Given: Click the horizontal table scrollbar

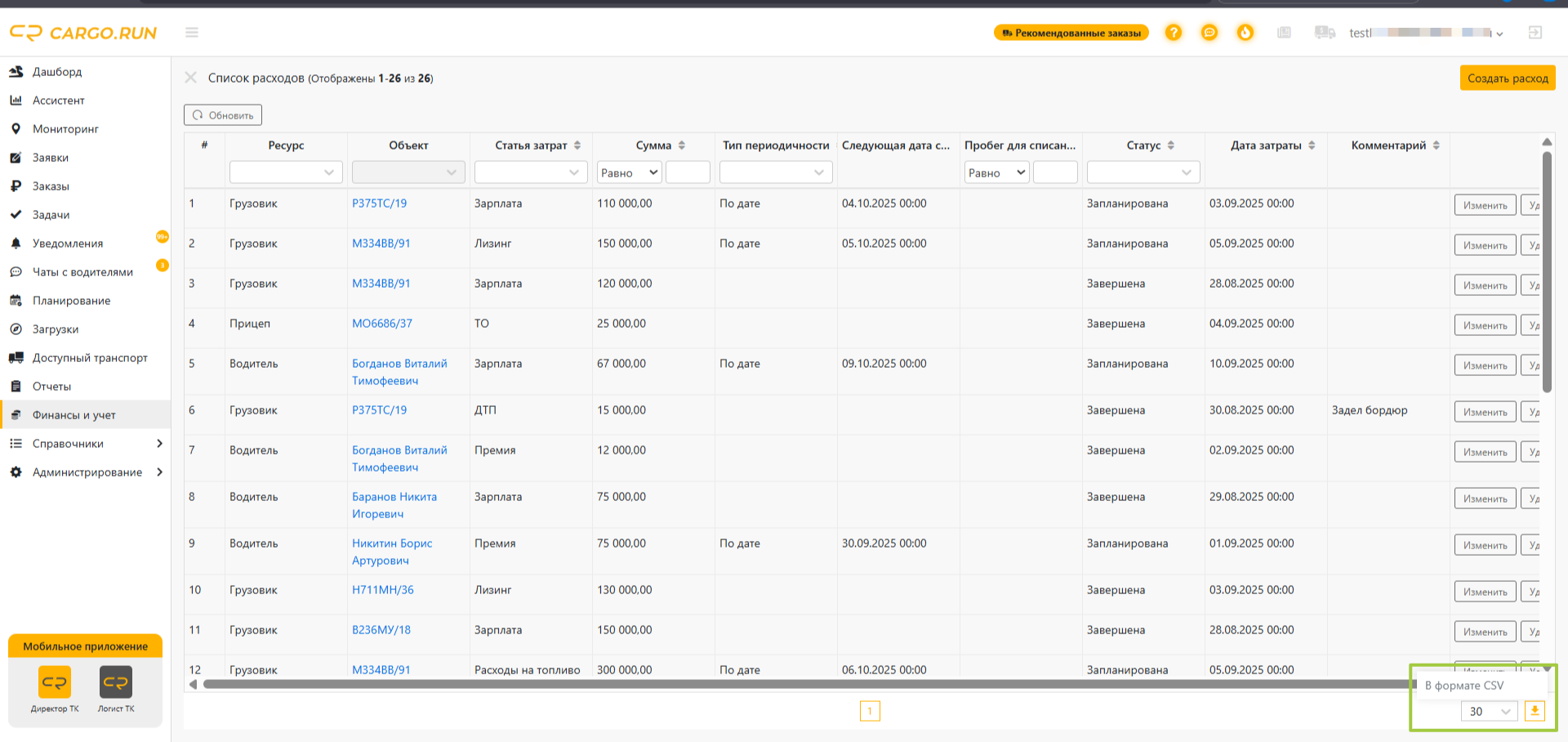Looking at the screenshot, I should 808,684.
